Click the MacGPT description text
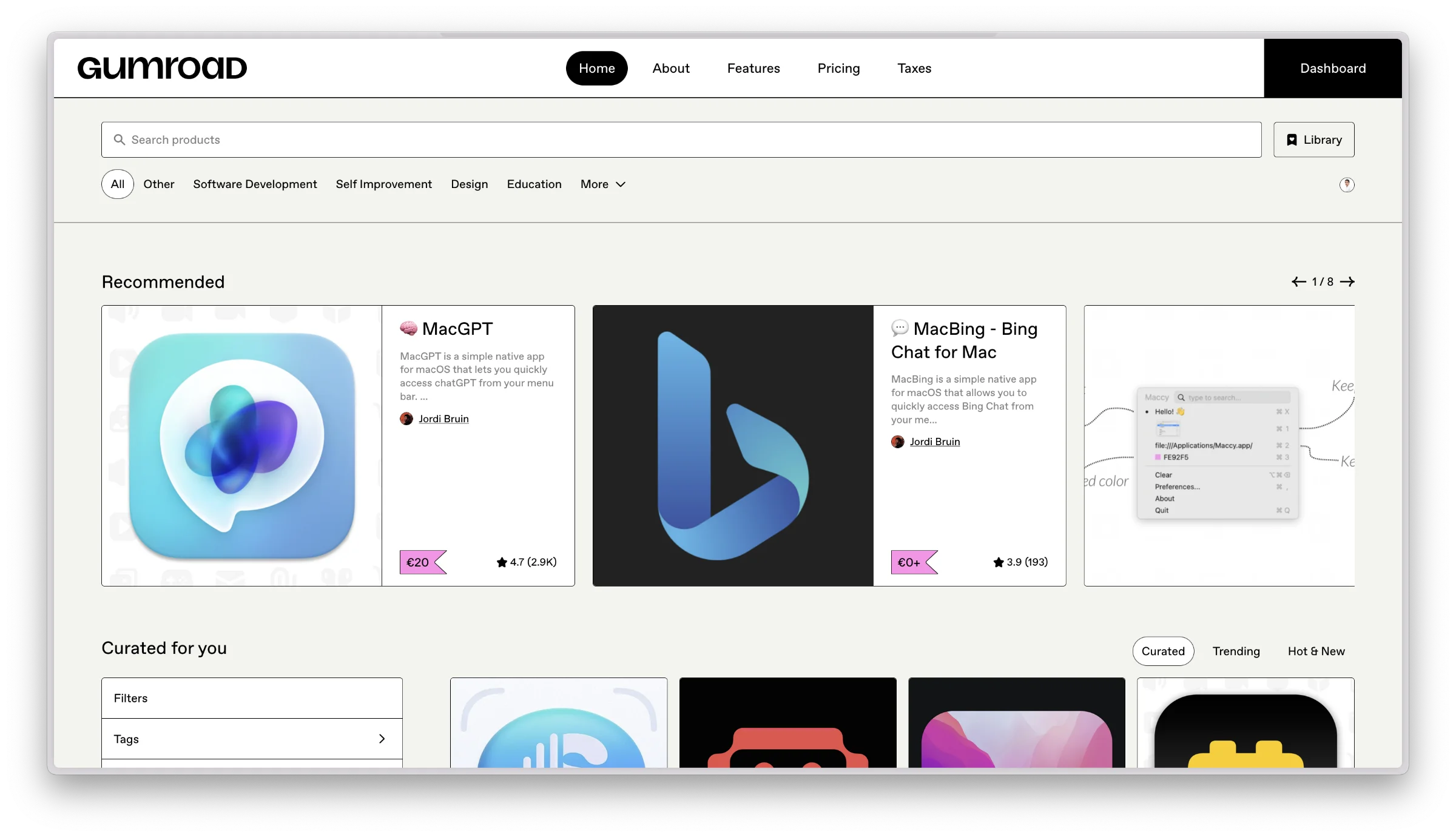 [x=477, y=376]
